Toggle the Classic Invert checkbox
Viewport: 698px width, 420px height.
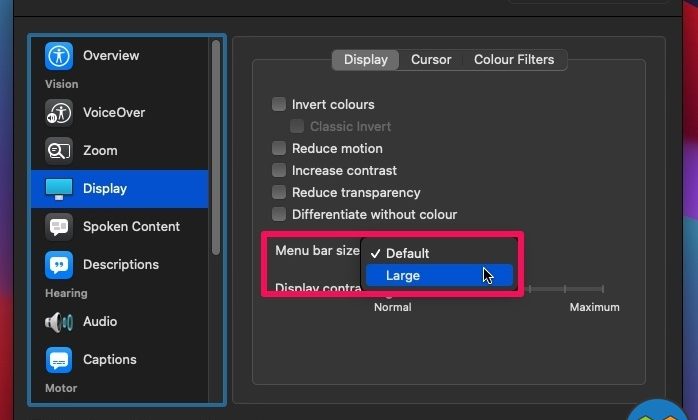pyautogui.click(x=297, y=126)
